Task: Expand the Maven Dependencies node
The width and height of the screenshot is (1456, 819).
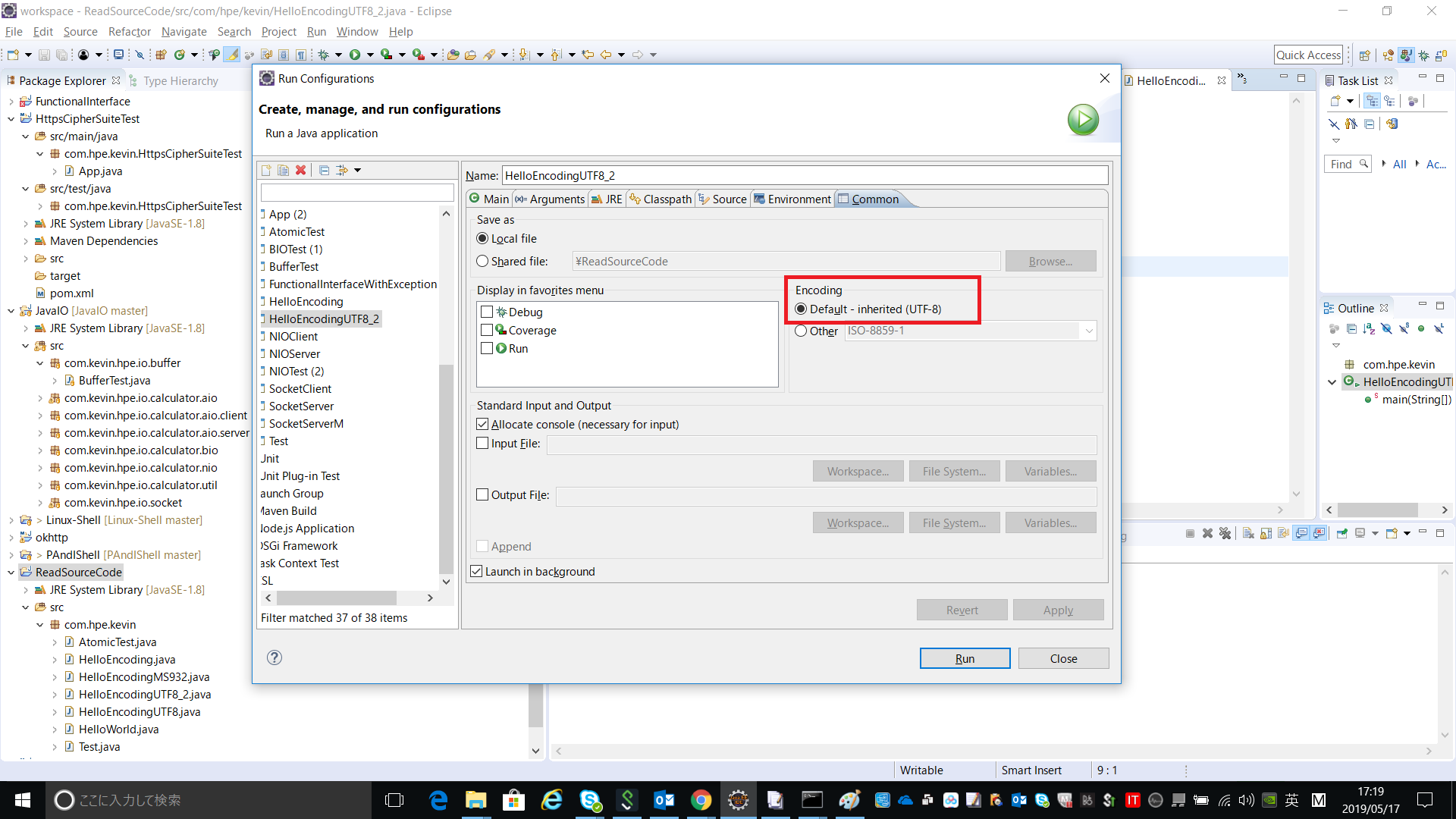Action: coord(26,241)
